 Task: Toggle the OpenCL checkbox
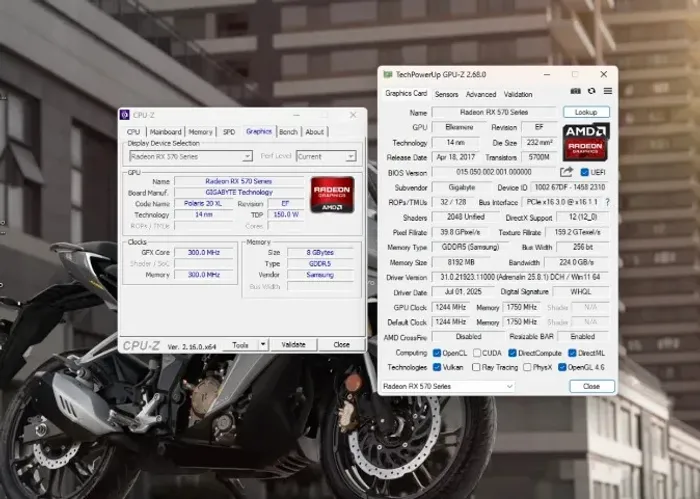tap(437, 353)
